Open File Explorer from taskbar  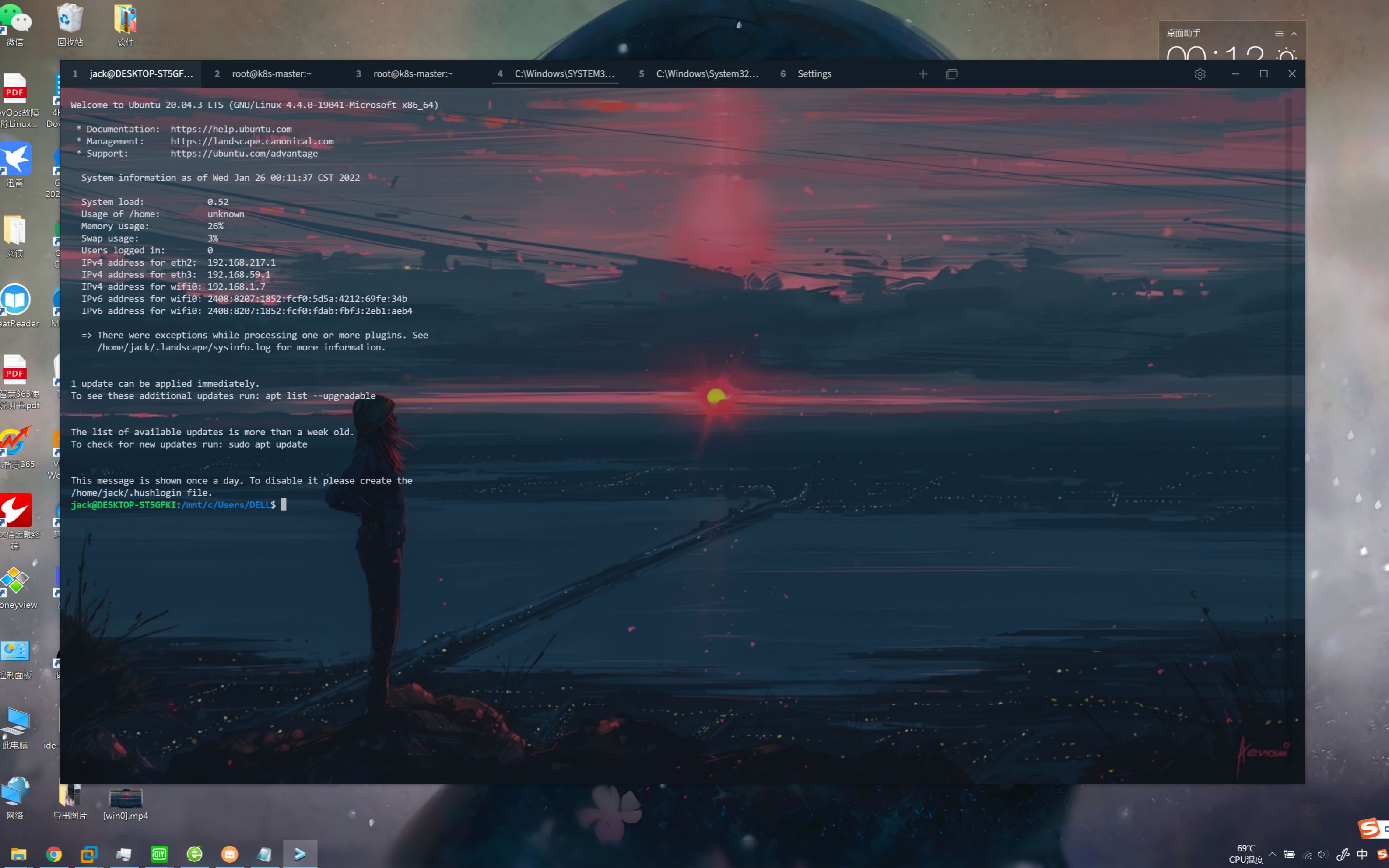coord(18,854)
